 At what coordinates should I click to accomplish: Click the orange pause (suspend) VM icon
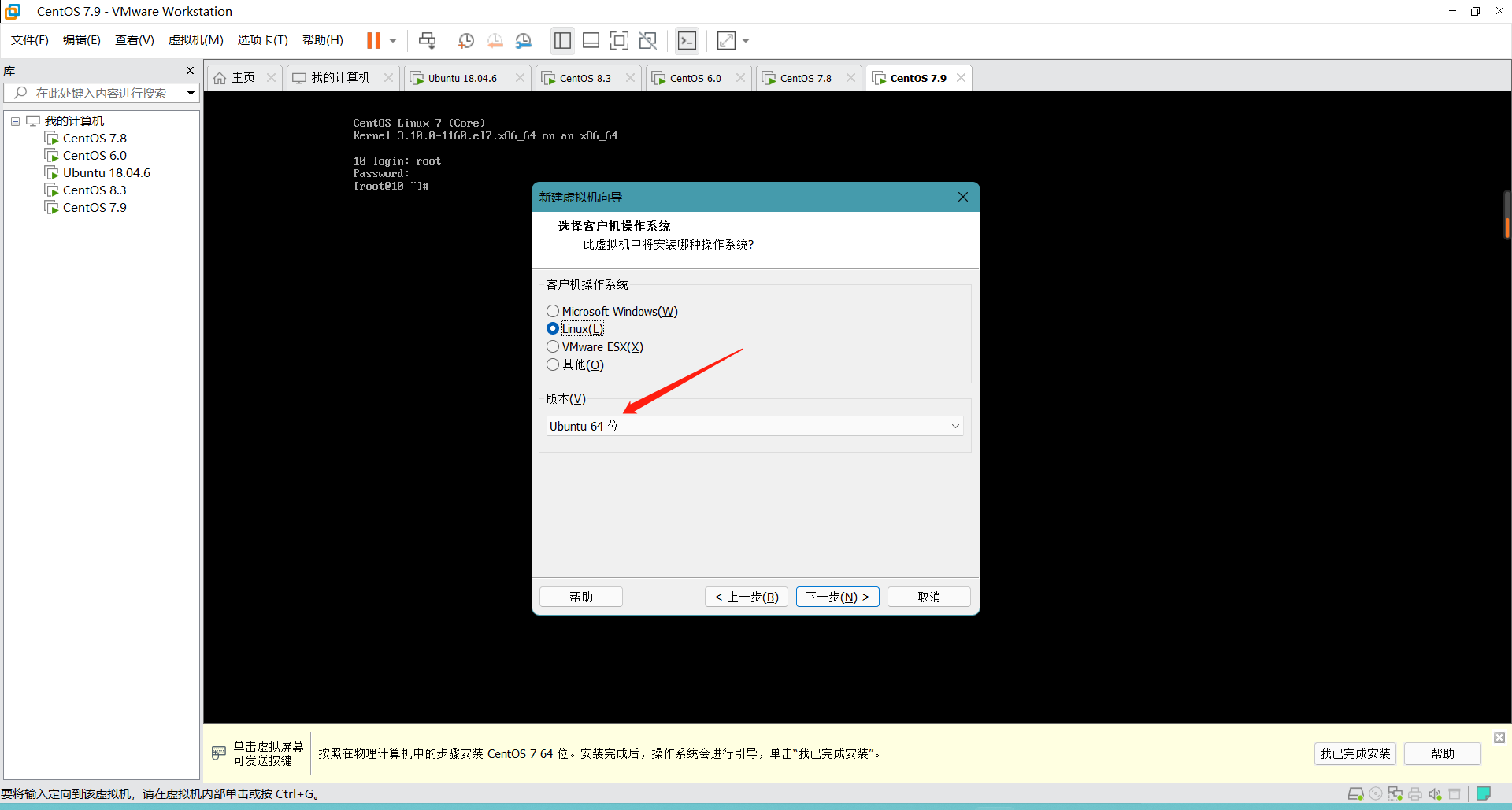click(373, 40)
